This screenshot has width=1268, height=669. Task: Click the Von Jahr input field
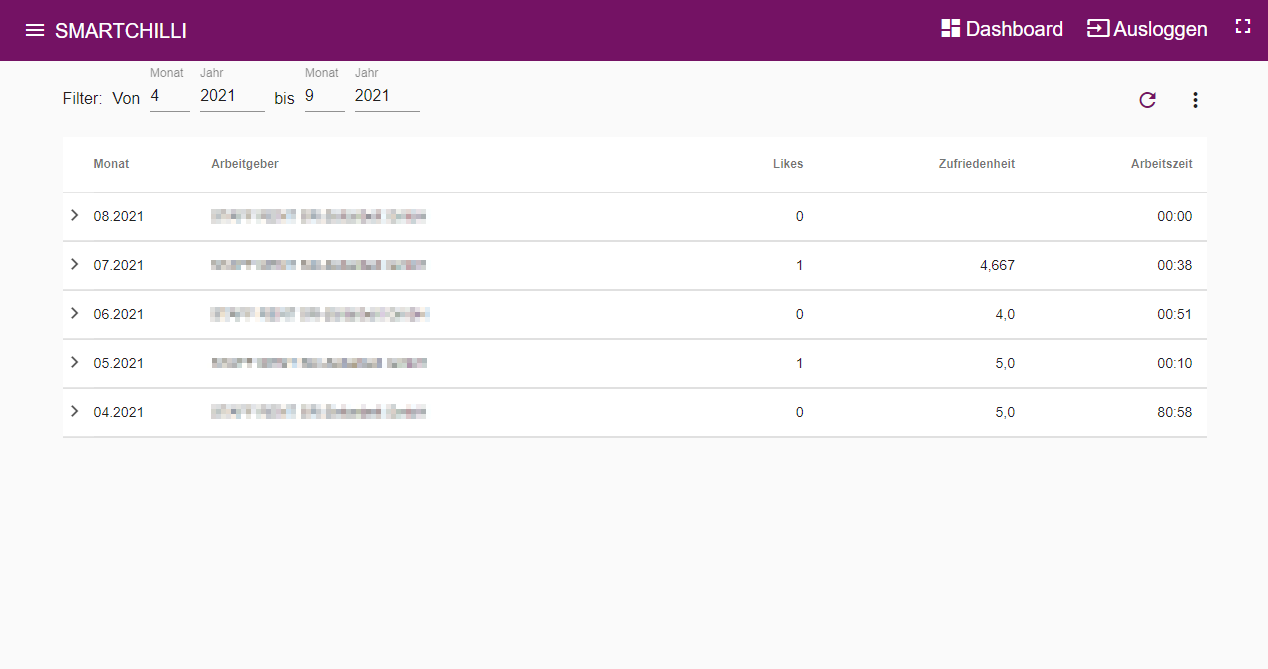point(232,96)
